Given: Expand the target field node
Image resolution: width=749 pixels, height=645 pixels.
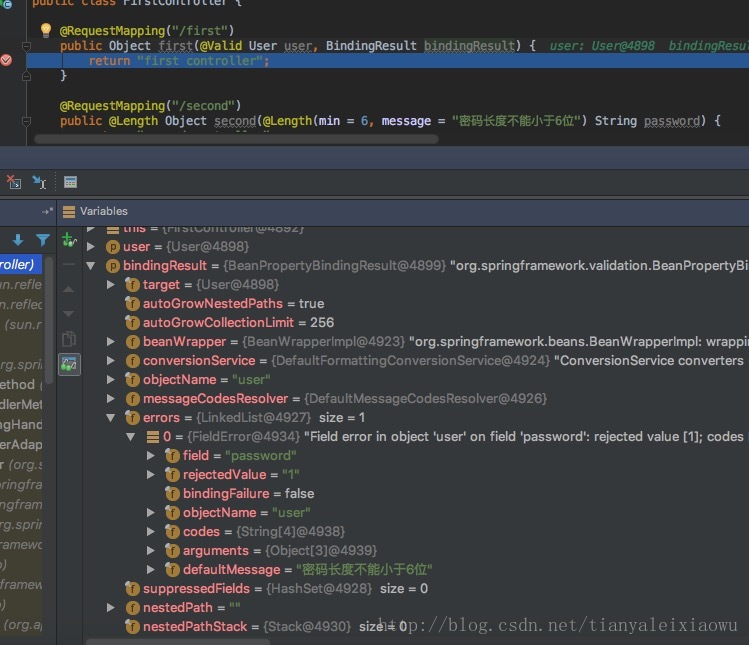Looking at the screenshot, I should [111, 285].
